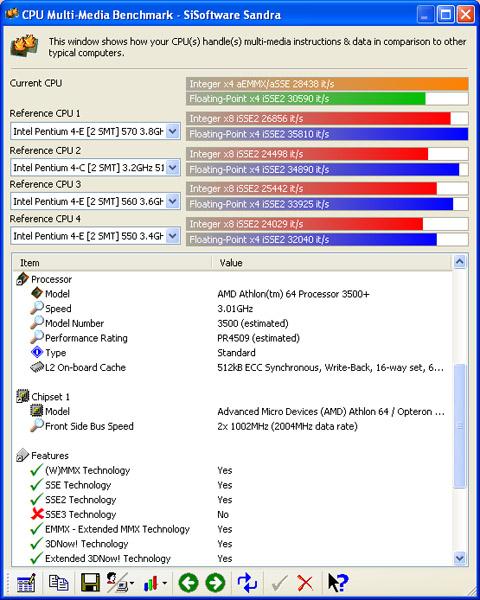Go forward with the green right arrow
Image resolution: width=480 pixels, height=600 pixels.
[x=216, y=583]
